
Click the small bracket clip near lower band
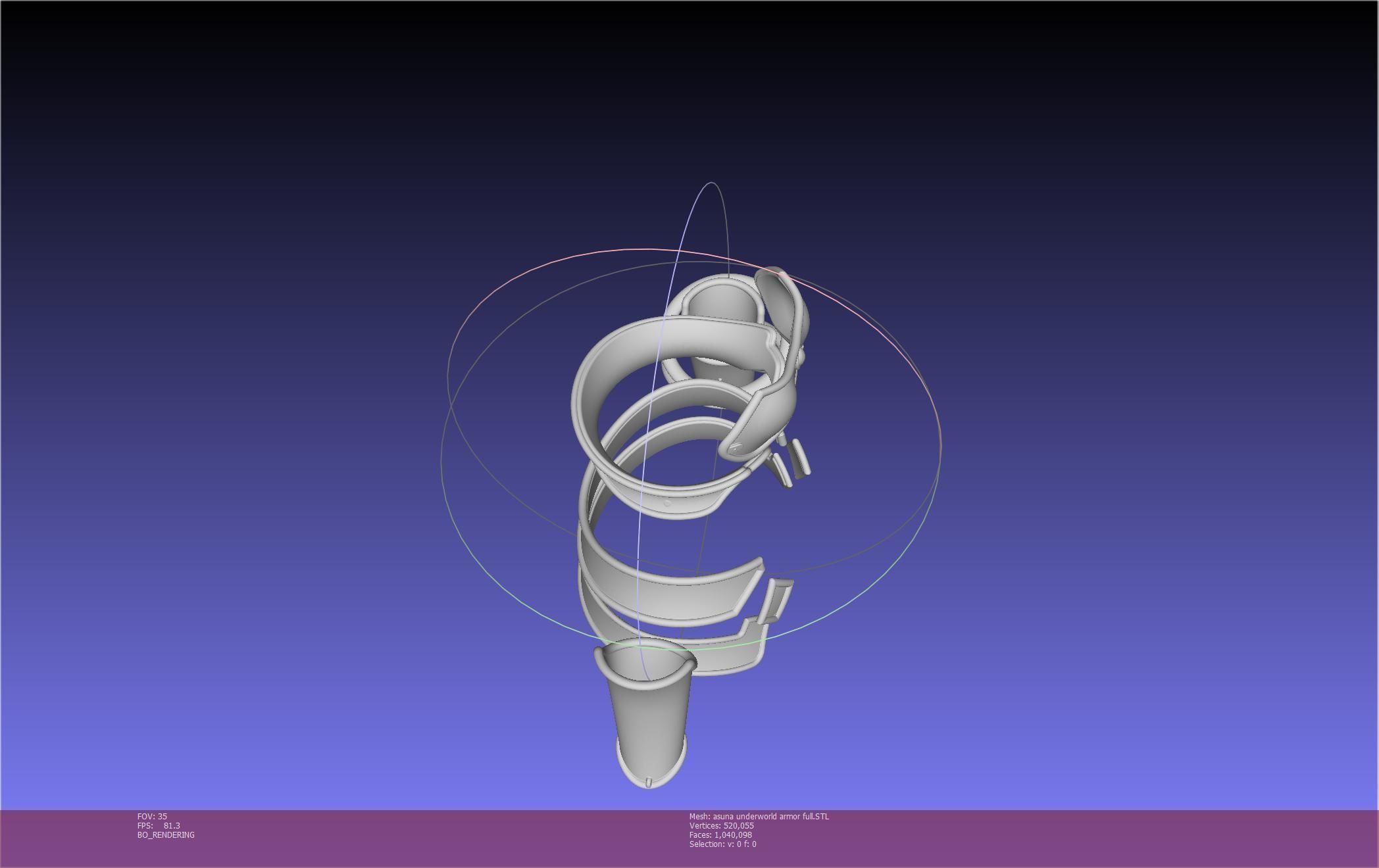click(x=776, y=600)
